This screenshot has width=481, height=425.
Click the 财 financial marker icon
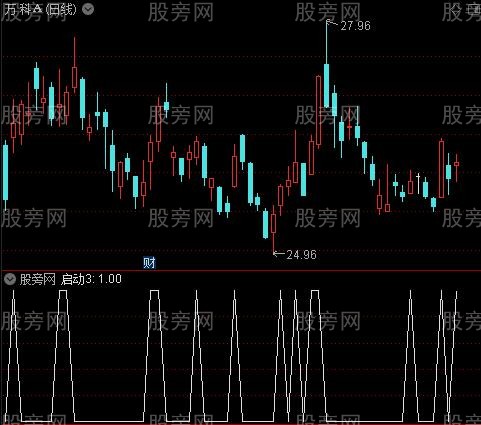[x=149, y=263]
